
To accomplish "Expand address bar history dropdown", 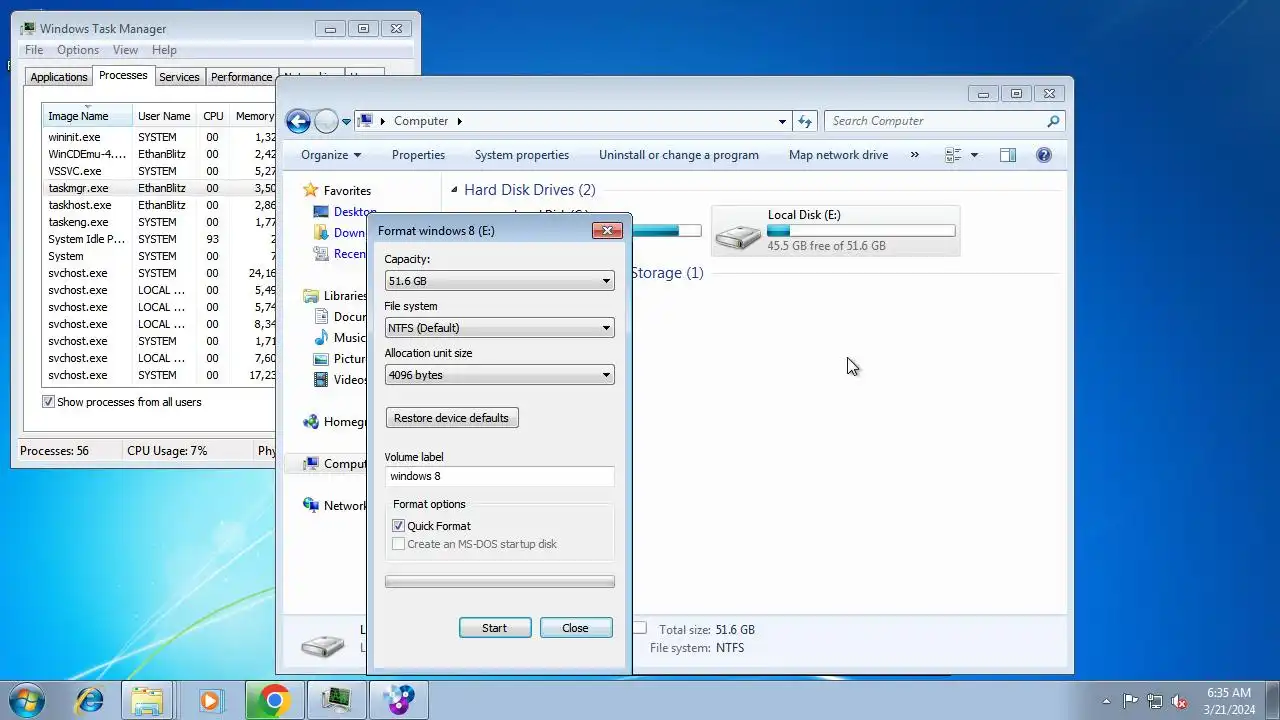I will [x=782, y=121].
